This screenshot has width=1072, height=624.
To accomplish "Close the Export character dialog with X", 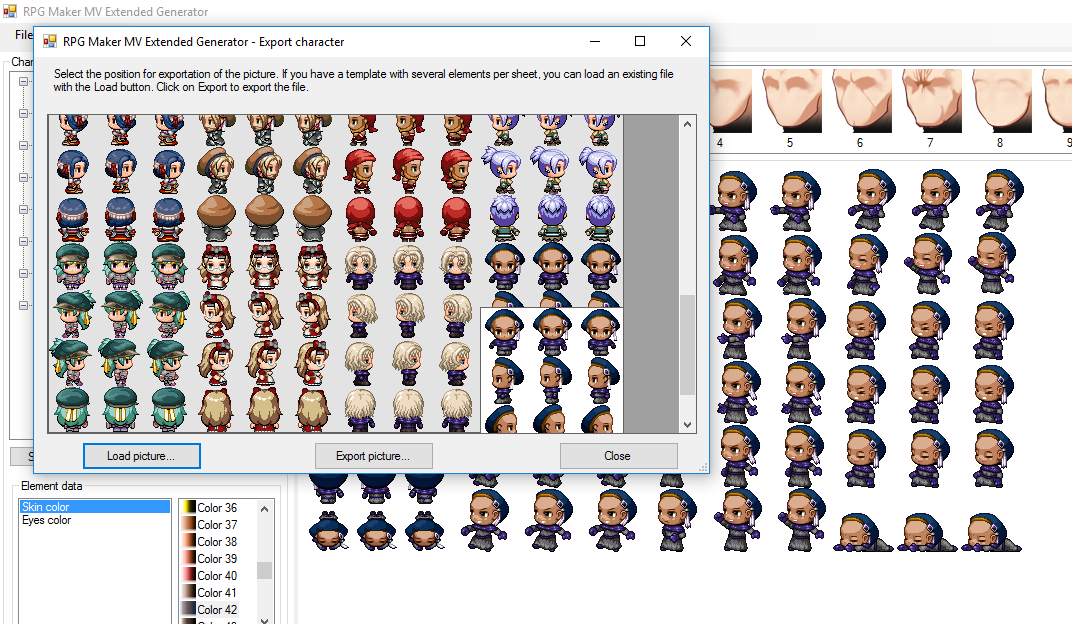I will coord(686,41).
